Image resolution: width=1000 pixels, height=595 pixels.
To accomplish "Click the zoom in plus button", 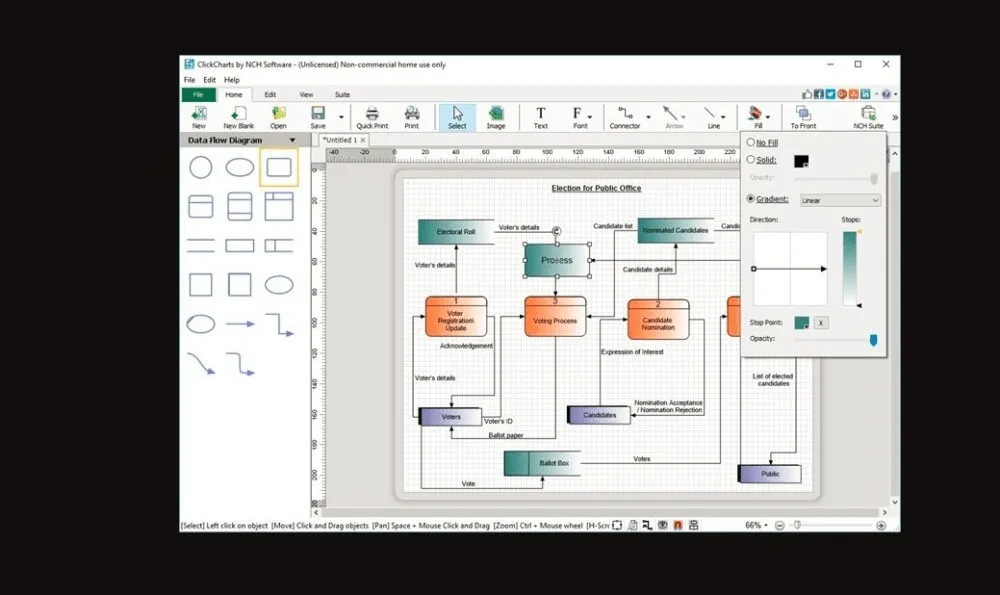I will click(x=881, y=525).
